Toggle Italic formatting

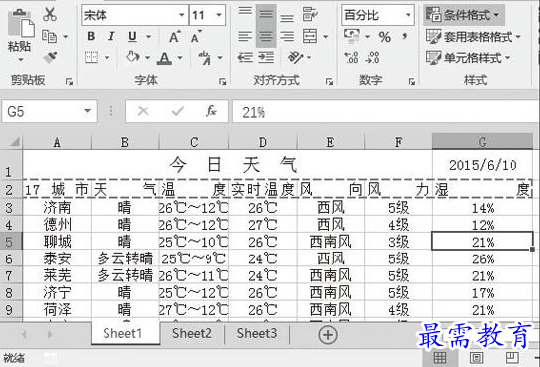(111, 36)
